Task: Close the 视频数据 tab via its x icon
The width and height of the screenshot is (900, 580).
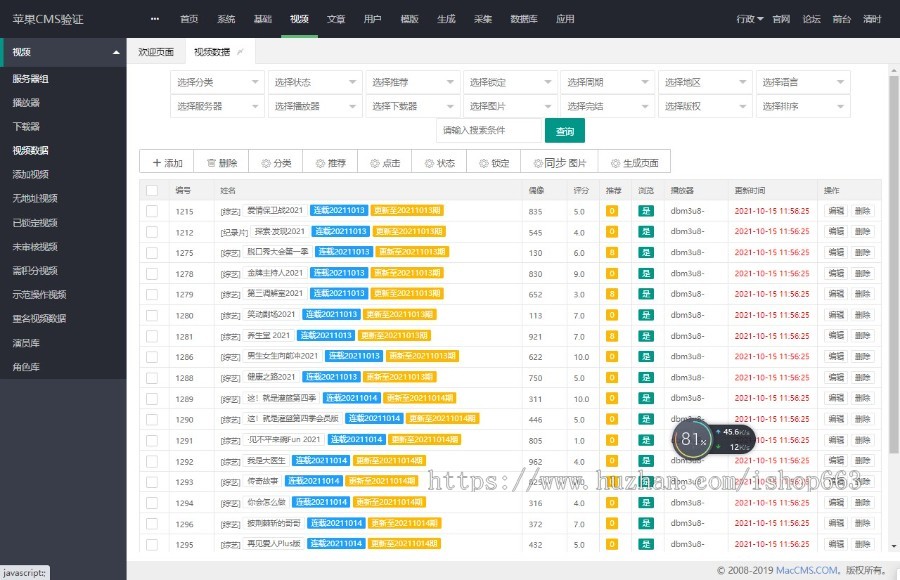Action: [240, 52]
